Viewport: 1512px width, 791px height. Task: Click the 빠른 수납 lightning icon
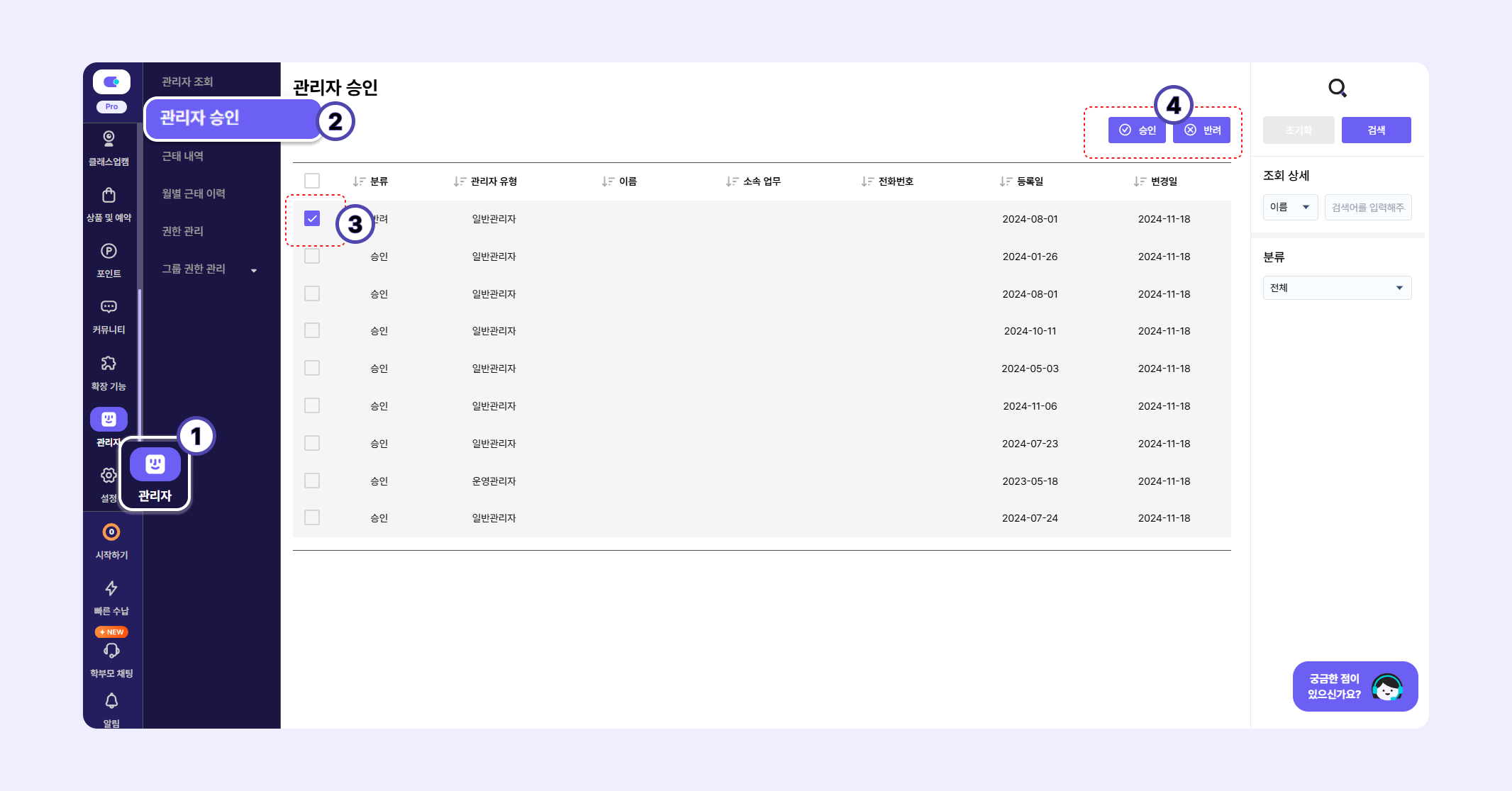[x=111, y=588]
